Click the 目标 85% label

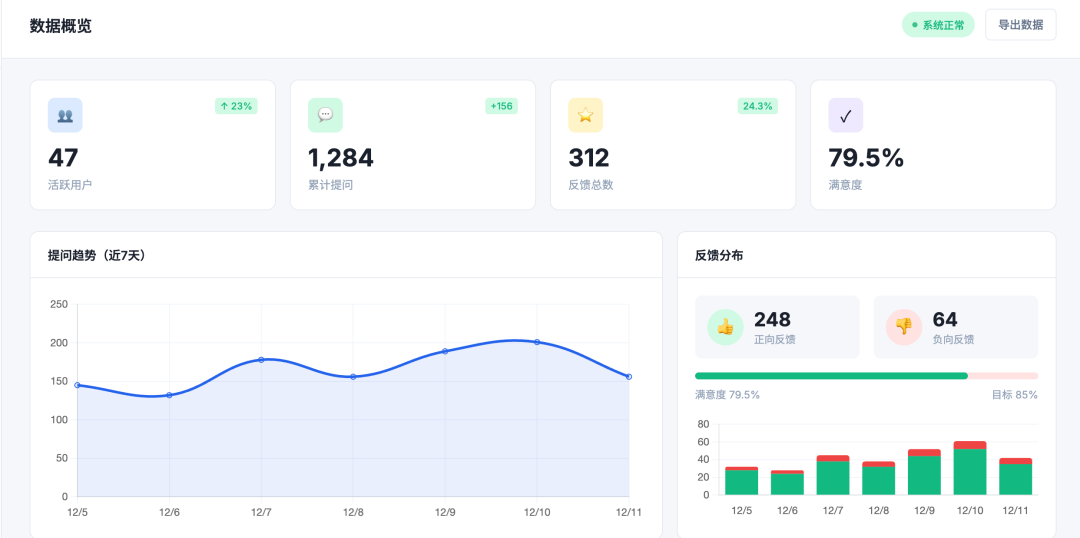point(1015,395)
